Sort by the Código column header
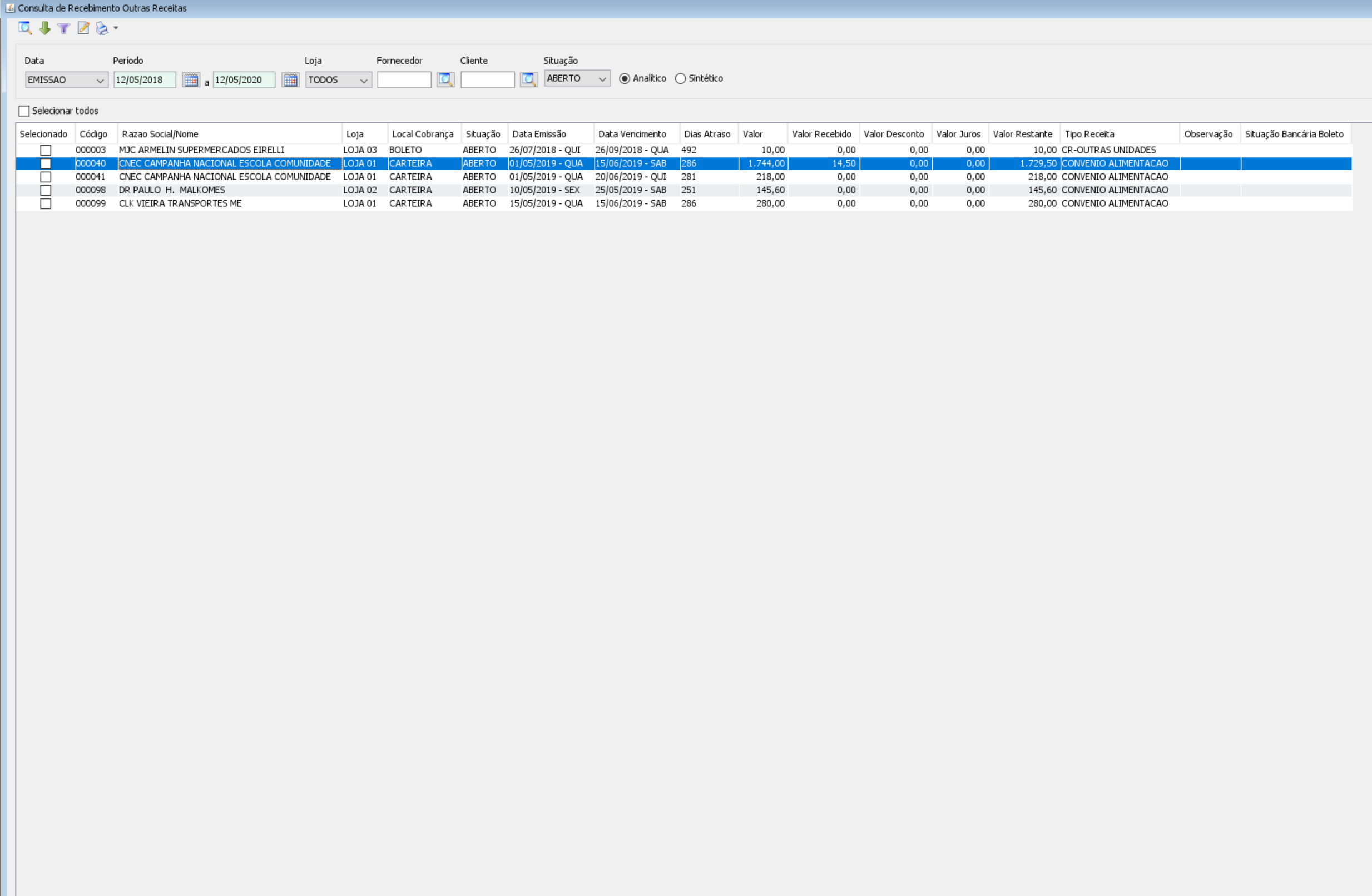Screen dimensions: 1372x896 [x=96, y=134]
